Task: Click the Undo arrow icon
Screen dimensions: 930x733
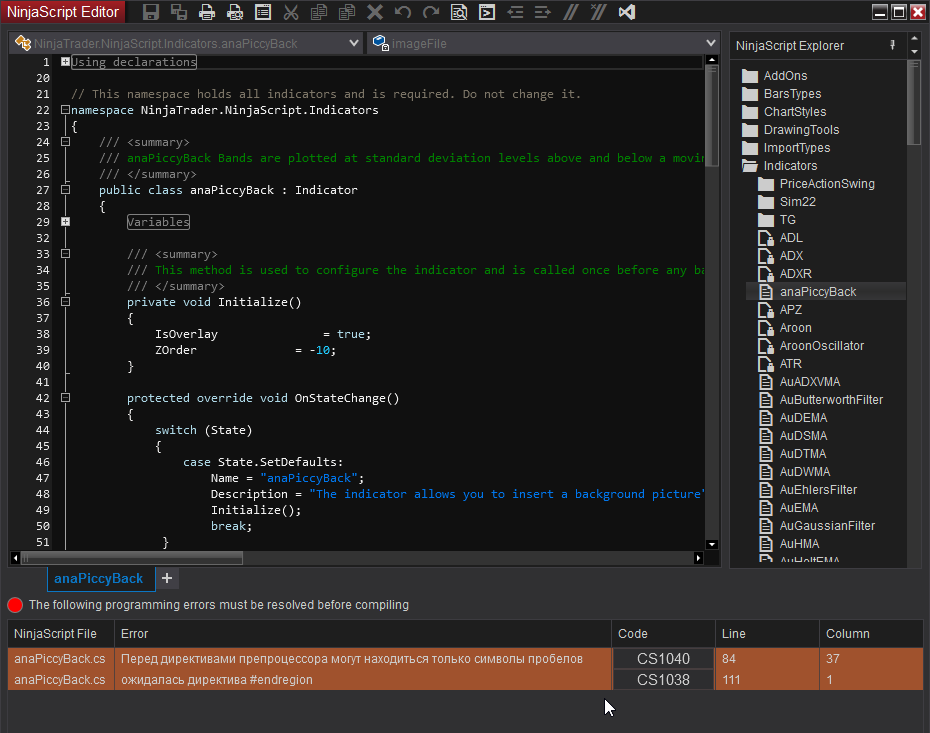Action: click(403, 13)
